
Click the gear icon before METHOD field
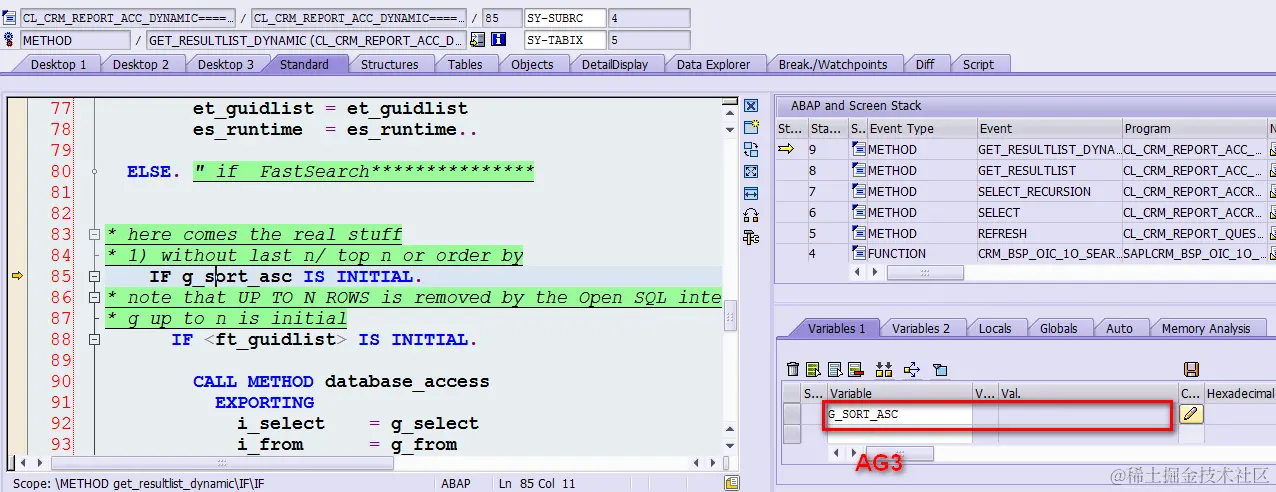point(10,40)
